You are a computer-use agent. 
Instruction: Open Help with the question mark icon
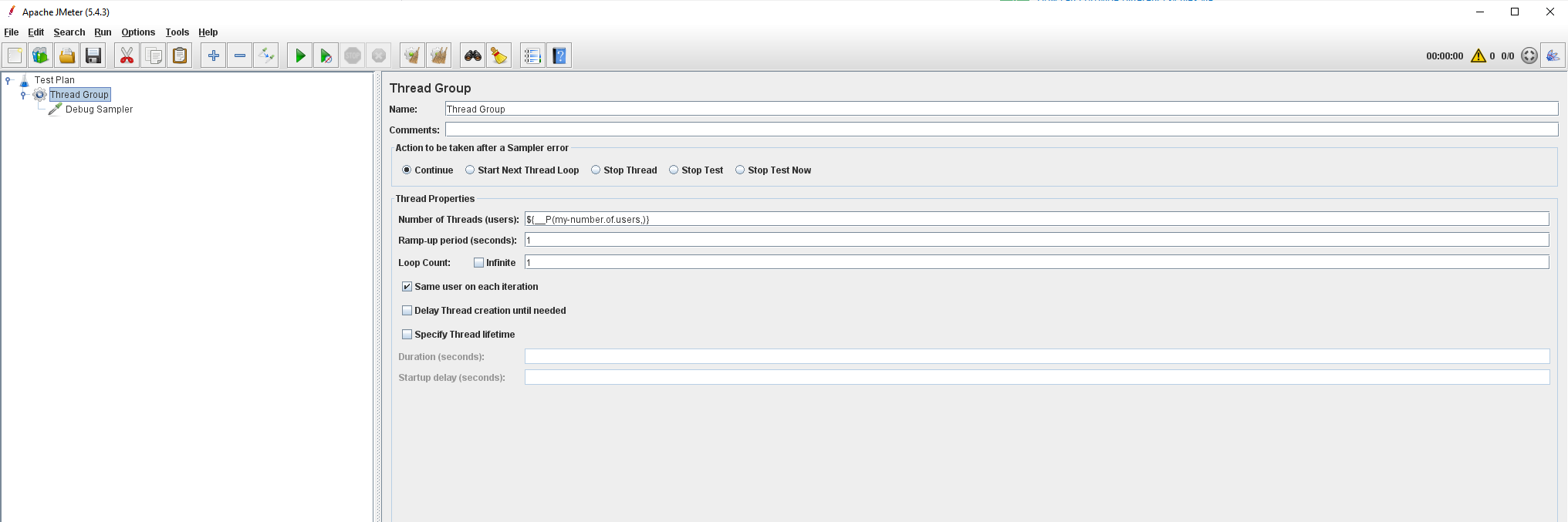tap(559, 56)
